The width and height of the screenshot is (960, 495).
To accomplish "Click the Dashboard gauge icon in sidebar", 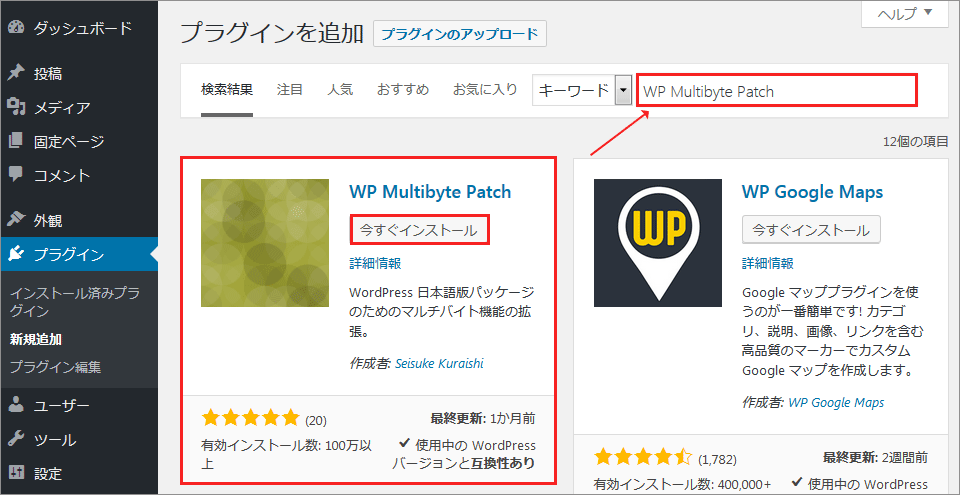I will coord(16,29).
